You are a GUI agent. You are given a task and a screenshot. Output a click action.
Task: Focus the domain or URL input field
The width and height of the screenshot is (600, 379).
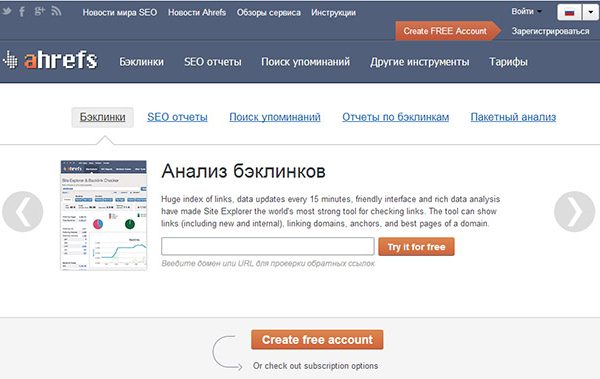(268, 246)
